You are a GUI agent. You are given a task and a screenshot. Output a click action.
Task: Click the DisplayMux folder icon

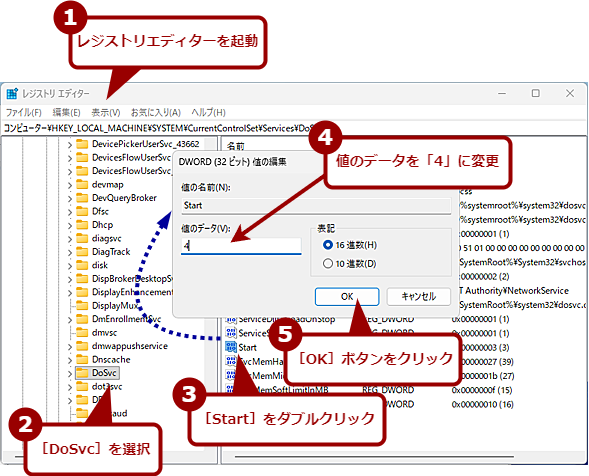point(82,306)
